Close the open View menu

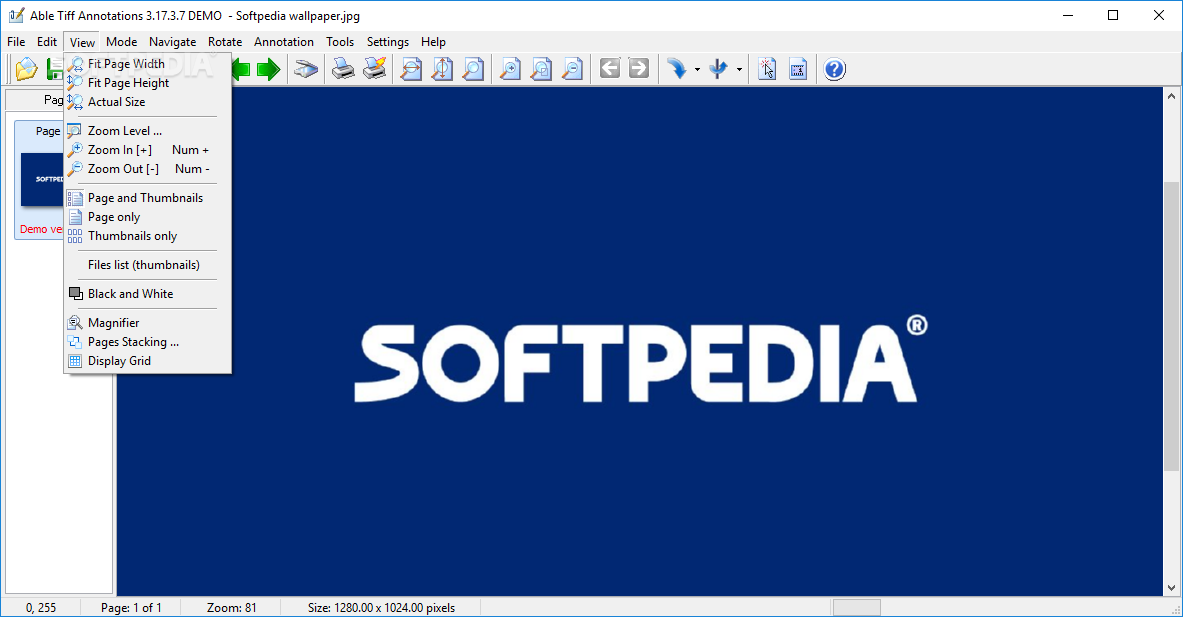click(82, 42)
